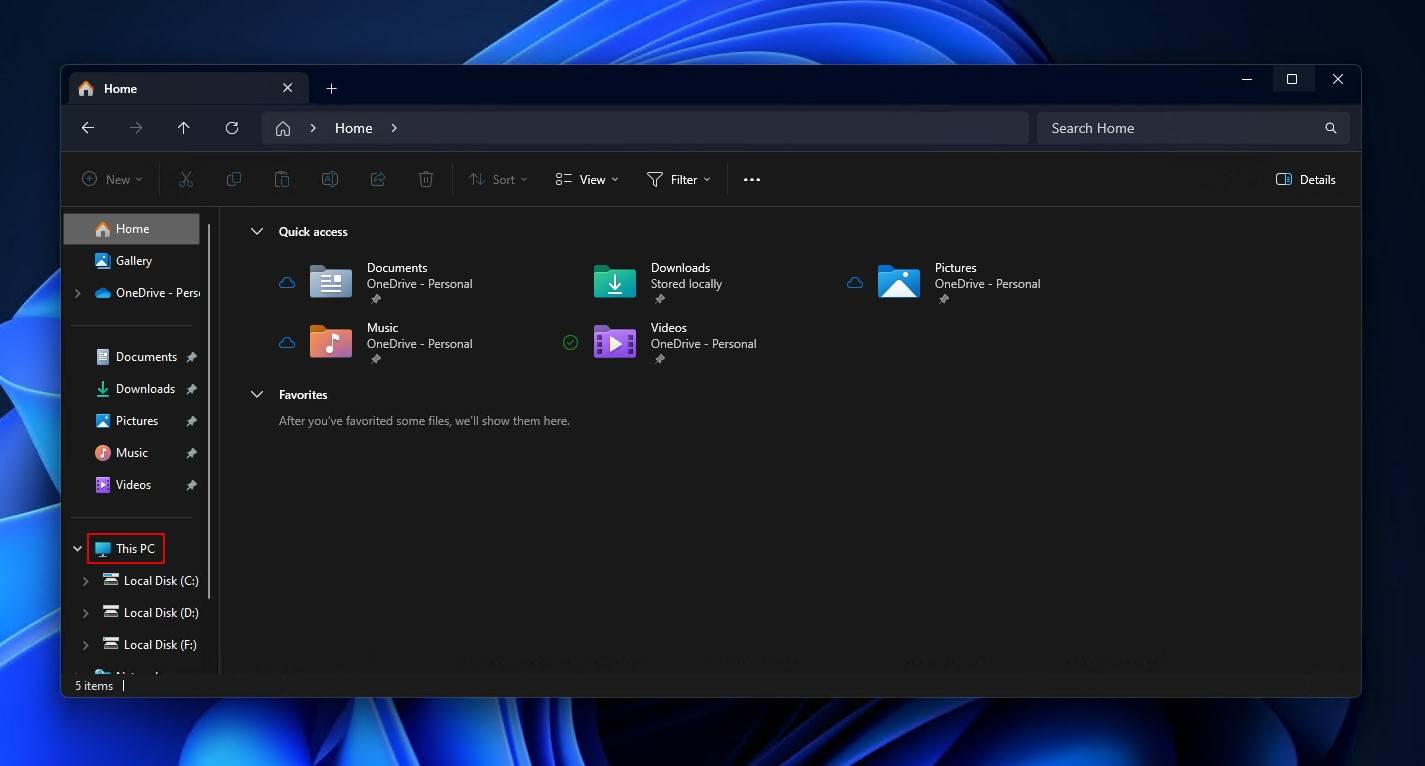
Task: Collapse the Favorites section
Action: pos(257,395)
